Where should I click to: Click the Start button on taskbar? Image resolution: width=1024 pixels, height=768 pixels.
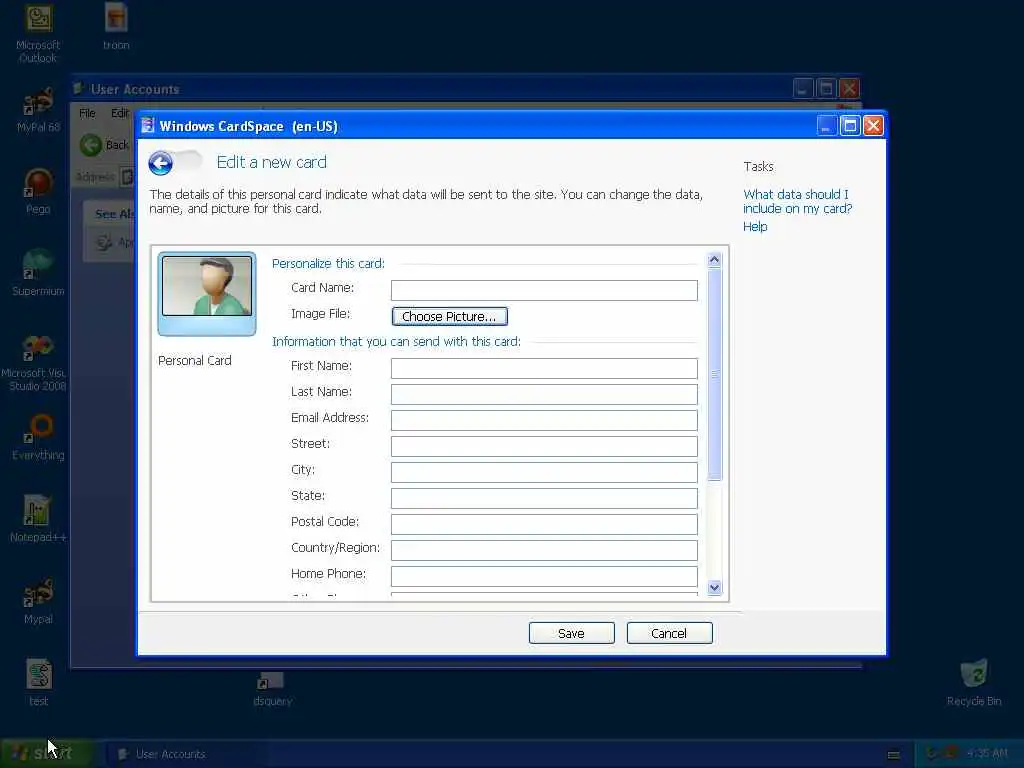click(x=49, y=754)
